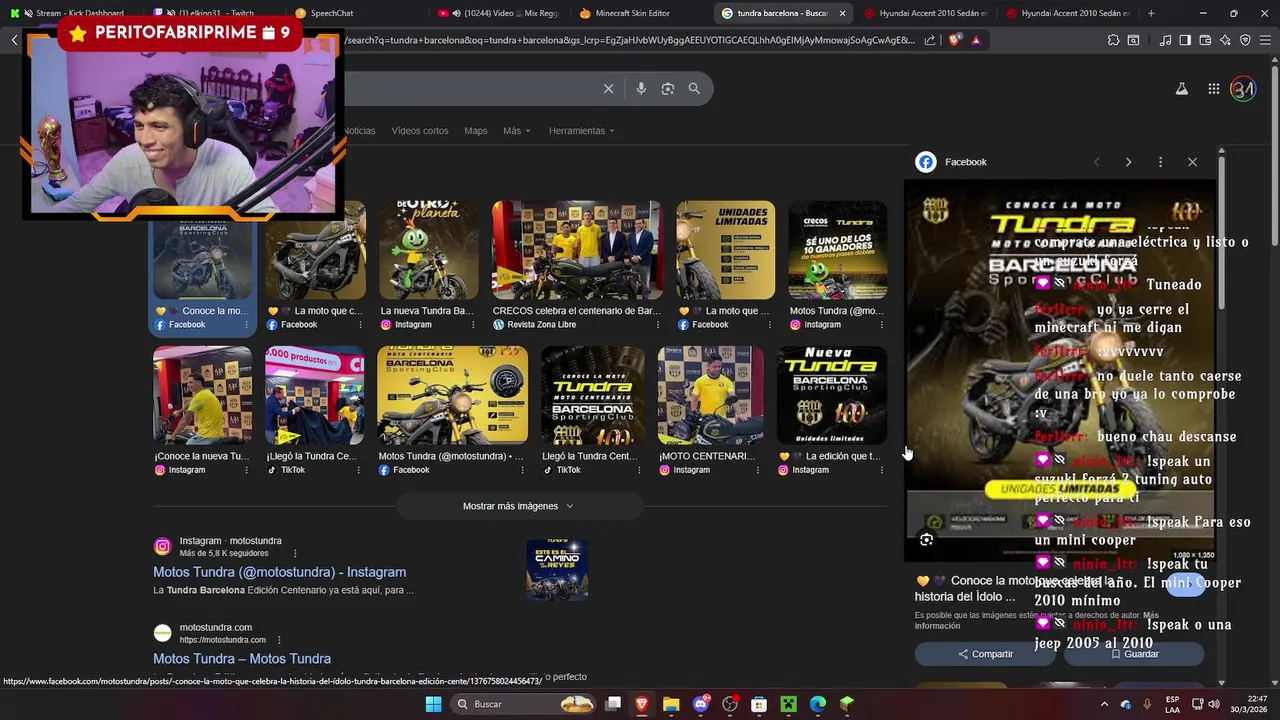1280x720 pixels.
Task: Click the browser address bar URL
Action: coord(630,40)
